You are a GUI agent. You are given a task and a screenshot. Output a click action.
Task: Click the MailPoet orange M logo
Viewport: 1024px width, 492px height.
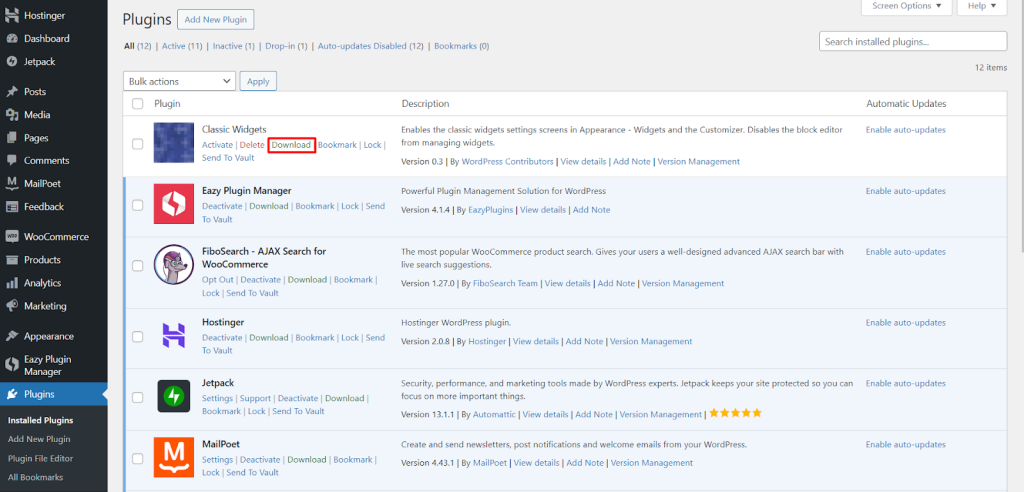pyautogui.click(x=174, y=457)
